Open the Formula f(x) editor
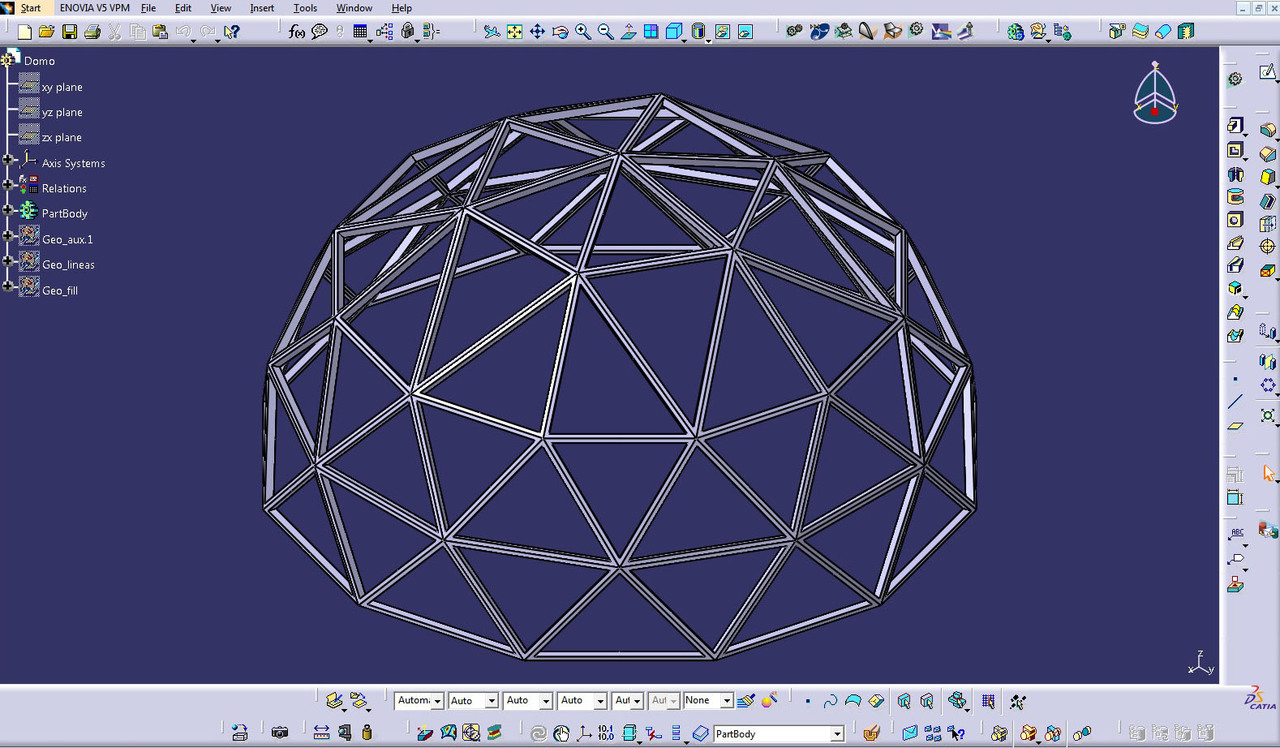This screenshot has height=748, width=1280. click(297, 32)
